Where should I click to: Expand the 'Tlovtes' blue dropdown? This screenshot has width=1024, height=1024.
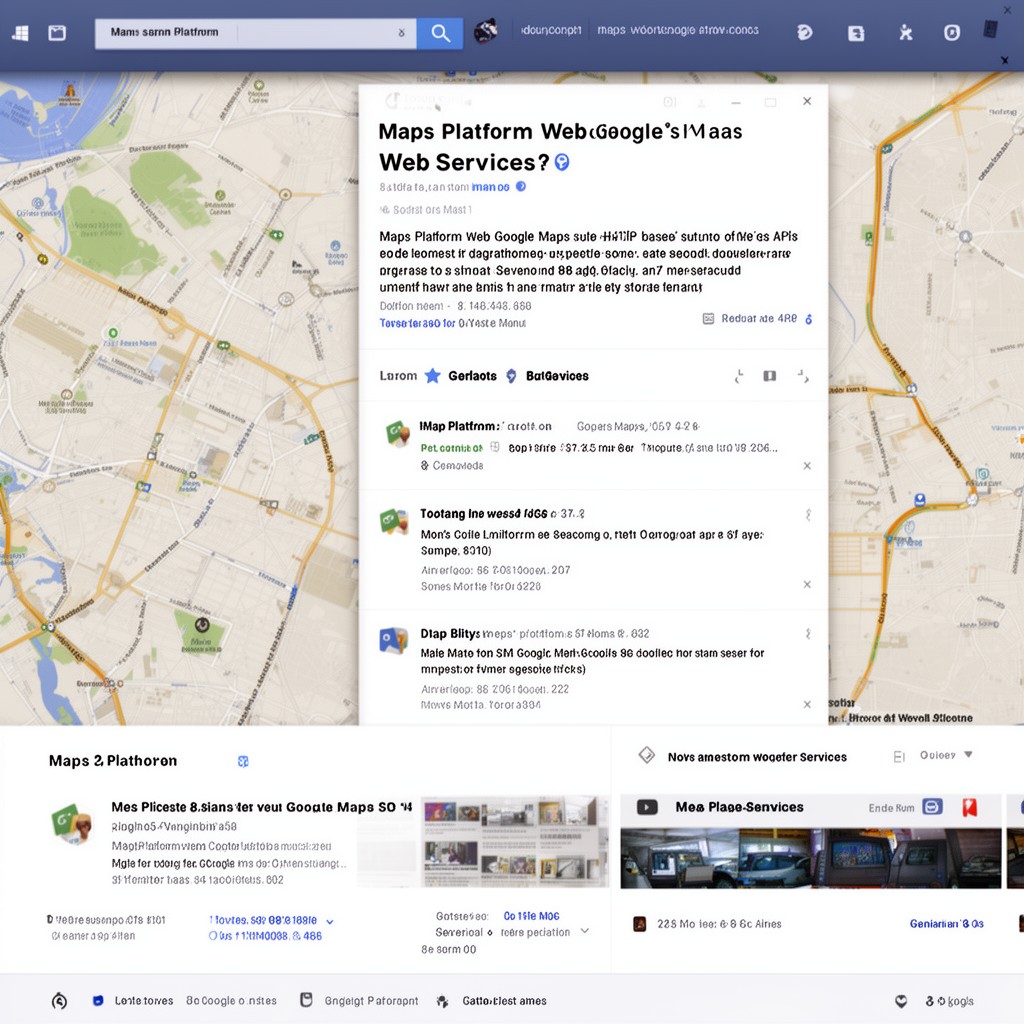[271, 920]
